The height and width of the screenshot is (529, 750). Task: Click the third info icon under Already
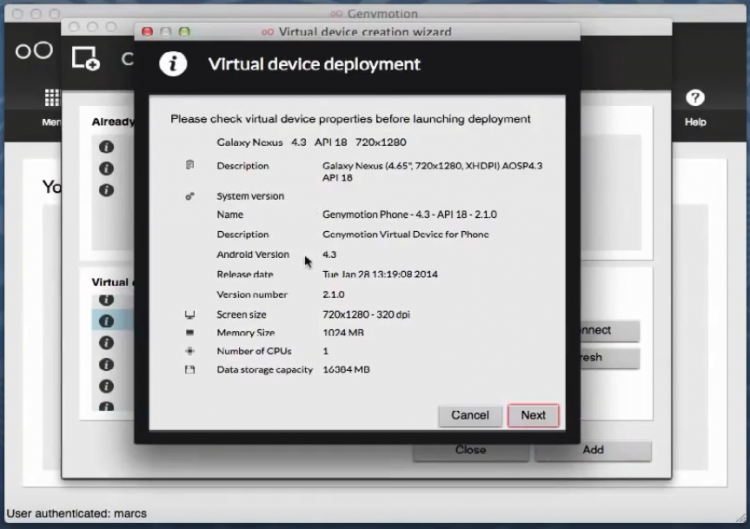(x=106, y=190)
